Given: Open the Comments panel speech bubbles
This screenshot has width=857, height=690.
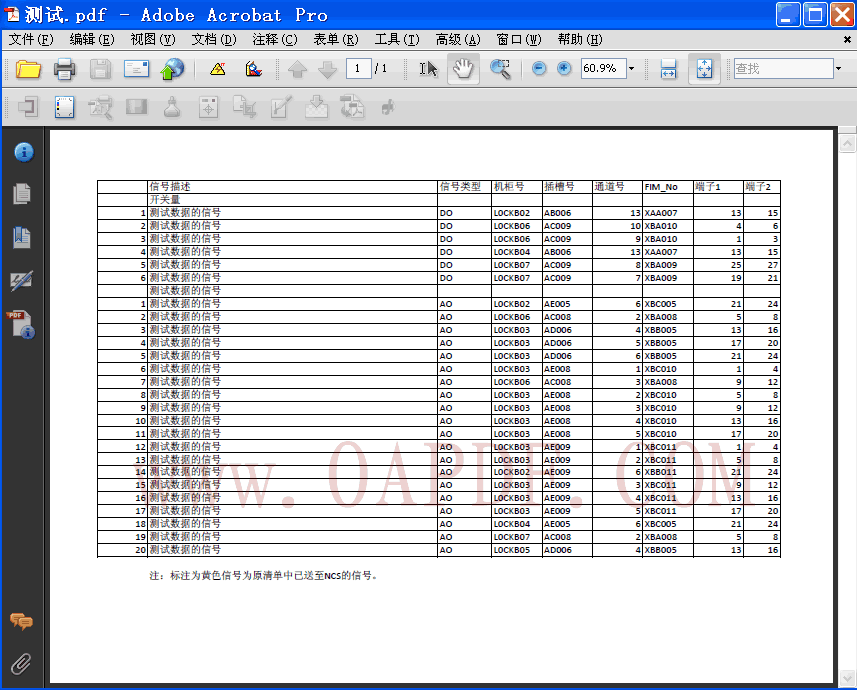Looking at the screenshot, I should click(x=21, y=621).
